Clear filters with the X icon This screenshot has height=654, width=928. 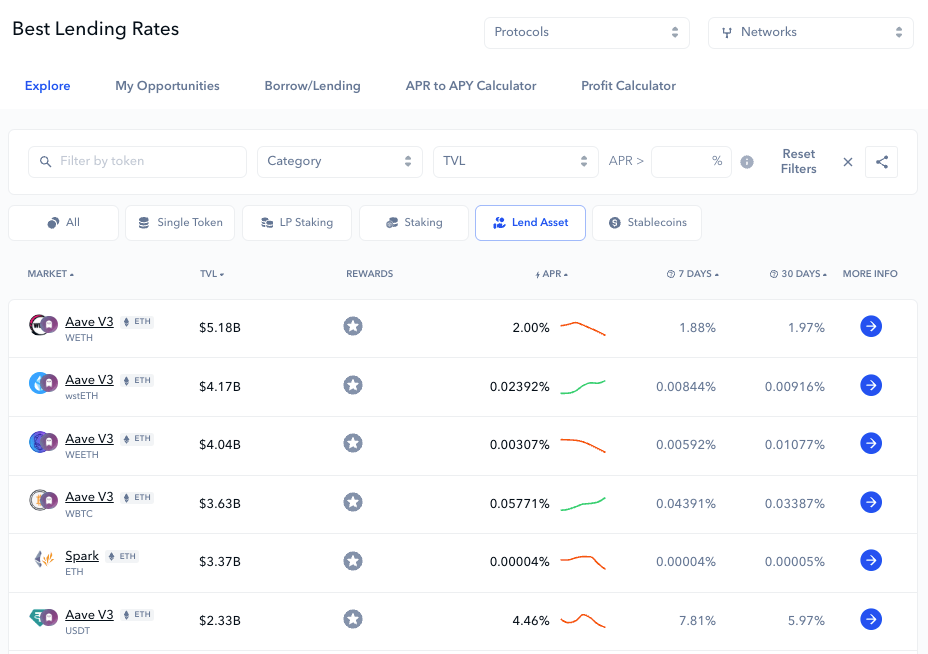[x=848, y=162]
